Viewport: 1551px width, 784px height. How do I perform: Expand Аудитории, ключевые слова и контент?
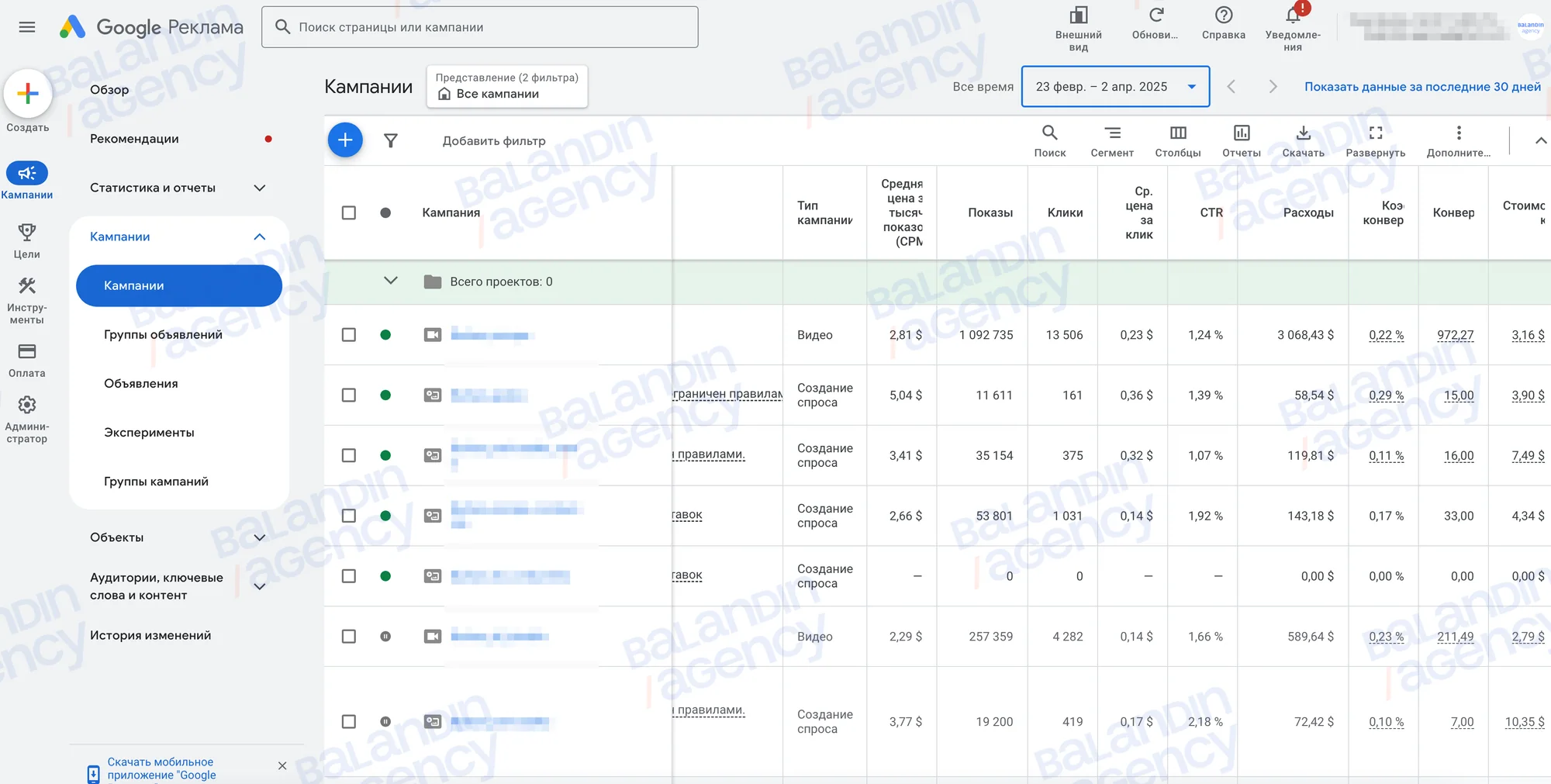point(260,586)
